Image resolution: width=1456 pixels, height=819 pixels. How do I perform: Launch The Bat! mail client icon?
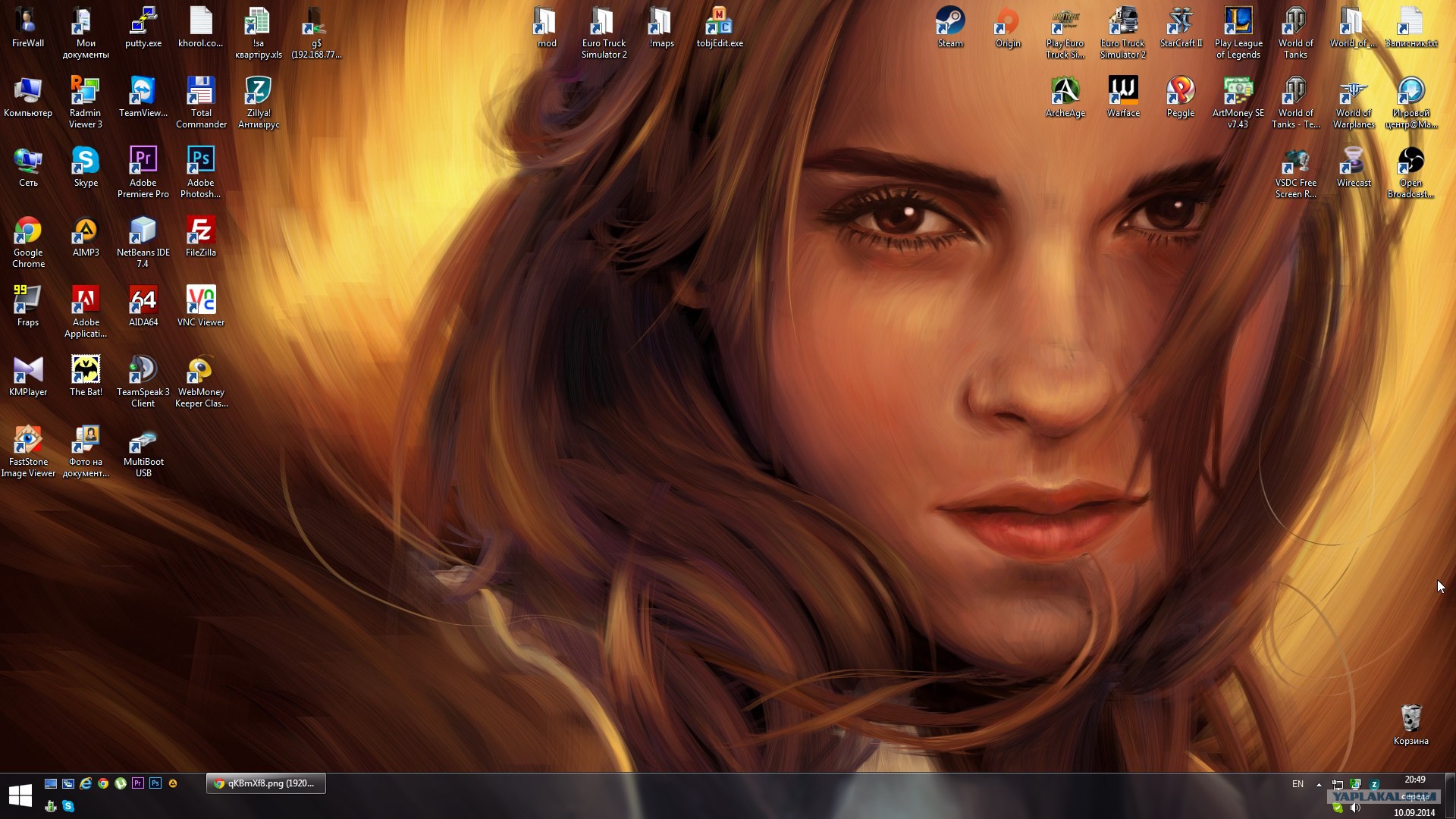(86, 377)
